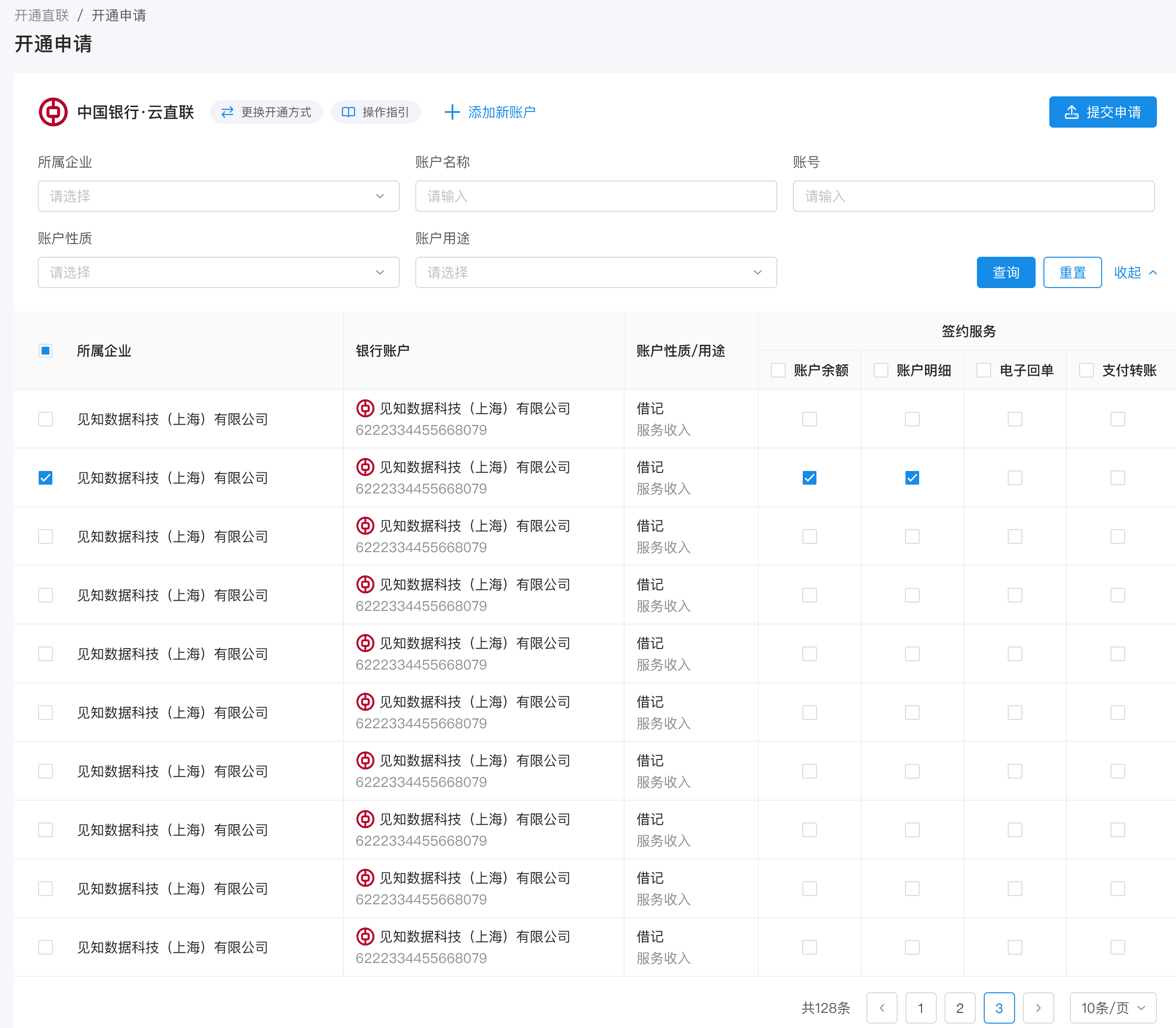The width and height of the screenshot is (1176, 1028).
Task: Click the 重置 reset button
Action: (1072, 272)
